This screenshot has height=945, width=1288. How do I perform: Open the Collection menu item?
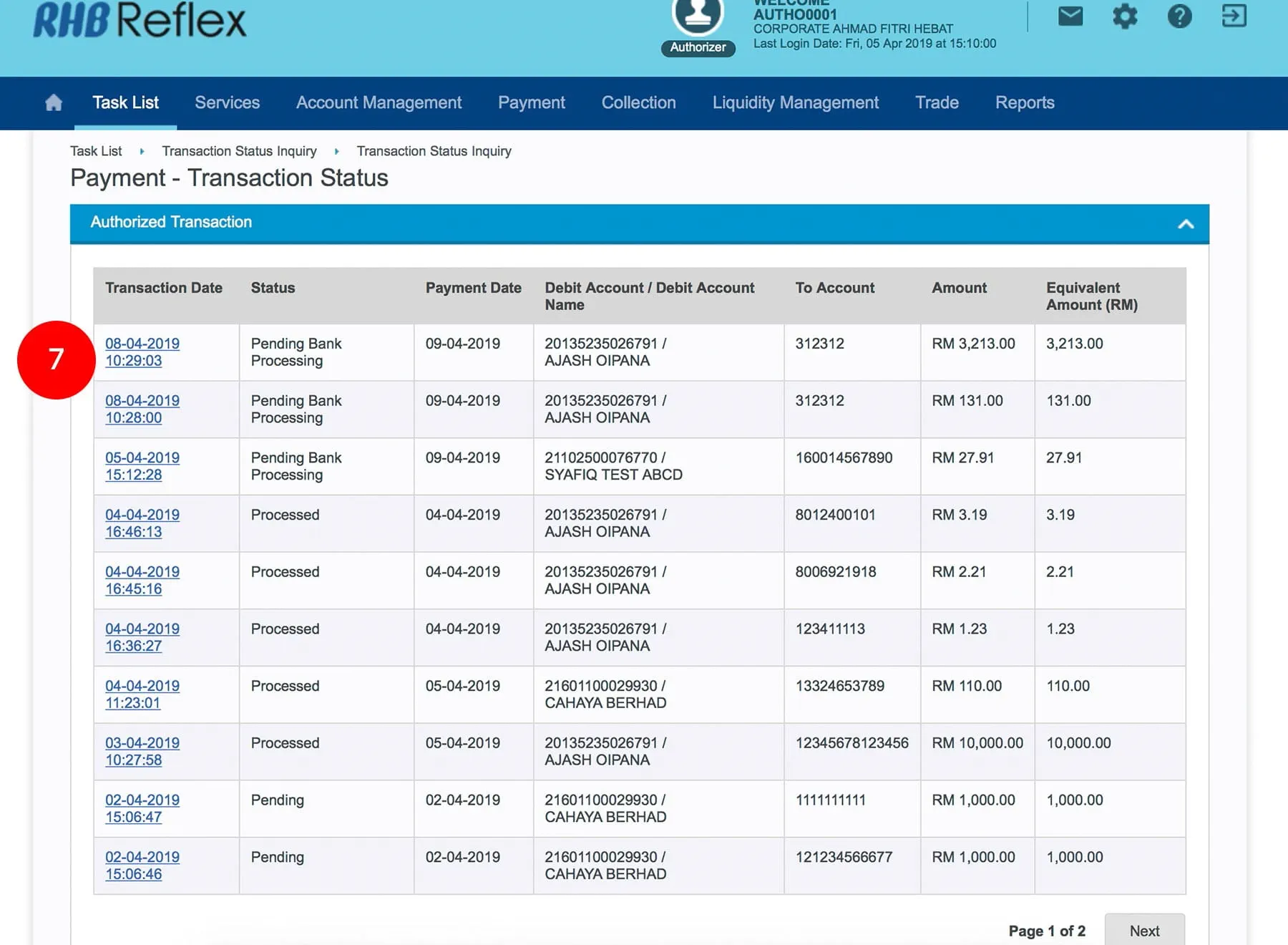tap(638, 103)
